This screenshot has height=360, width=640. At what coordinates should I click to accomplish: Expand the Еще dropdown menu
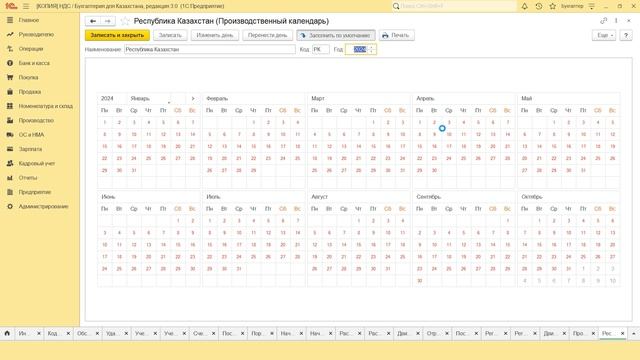tap(604, 36)
